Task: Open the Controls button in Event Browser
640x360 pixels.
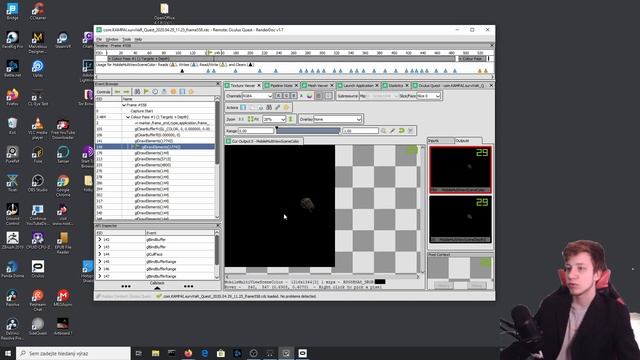Action: [x=103, y=92]
